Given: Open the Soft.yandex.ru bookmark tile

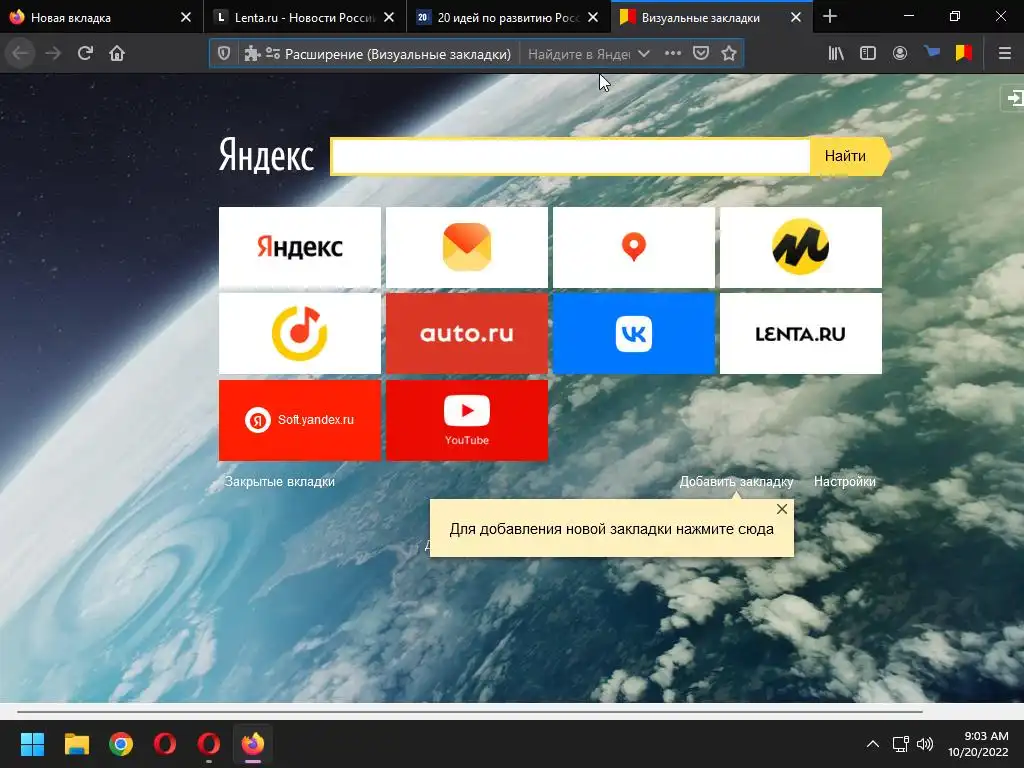Looking at the screenshot, I should coord(300,420).
